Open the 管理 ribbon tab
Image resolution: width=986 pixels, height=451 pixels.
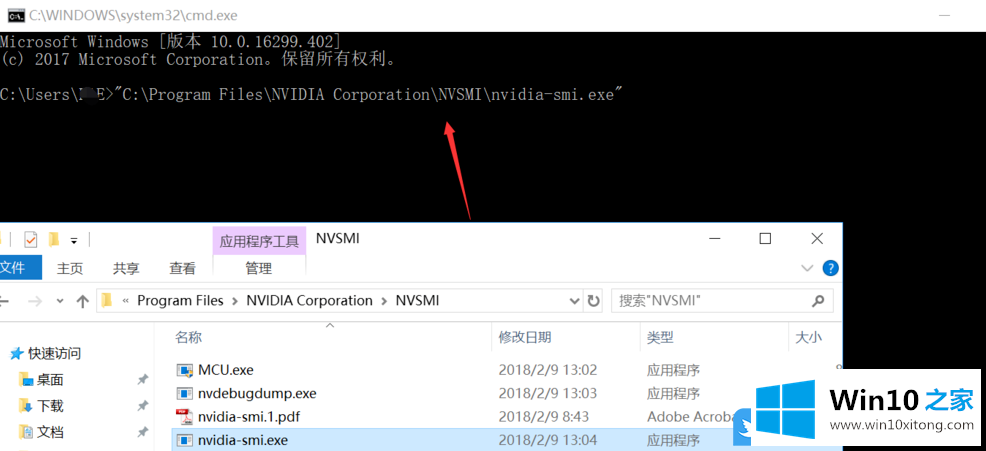pyautogui.click(x=258, y=269)
